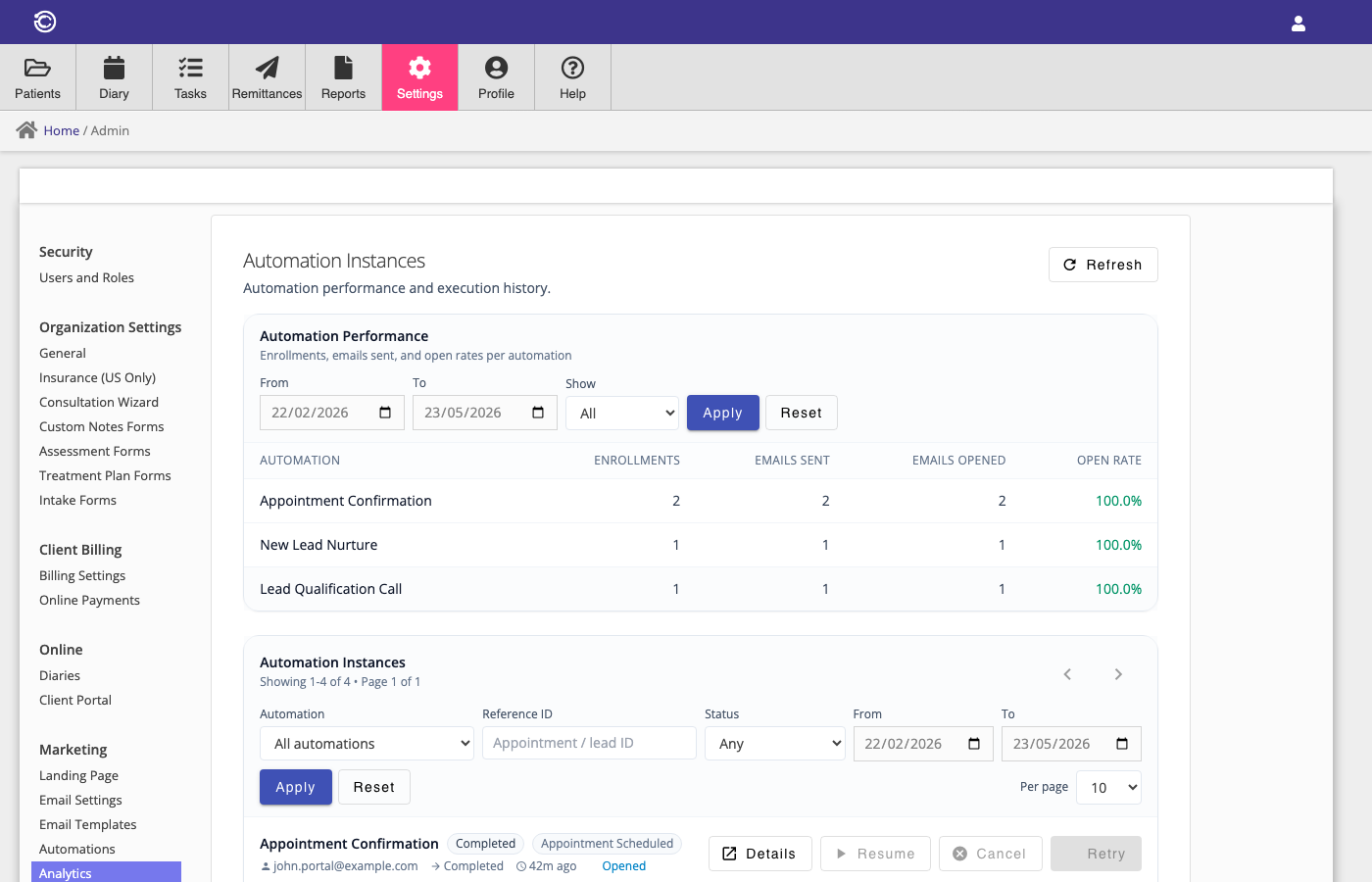Click the New Lead Nurture row

pos(701,545)
